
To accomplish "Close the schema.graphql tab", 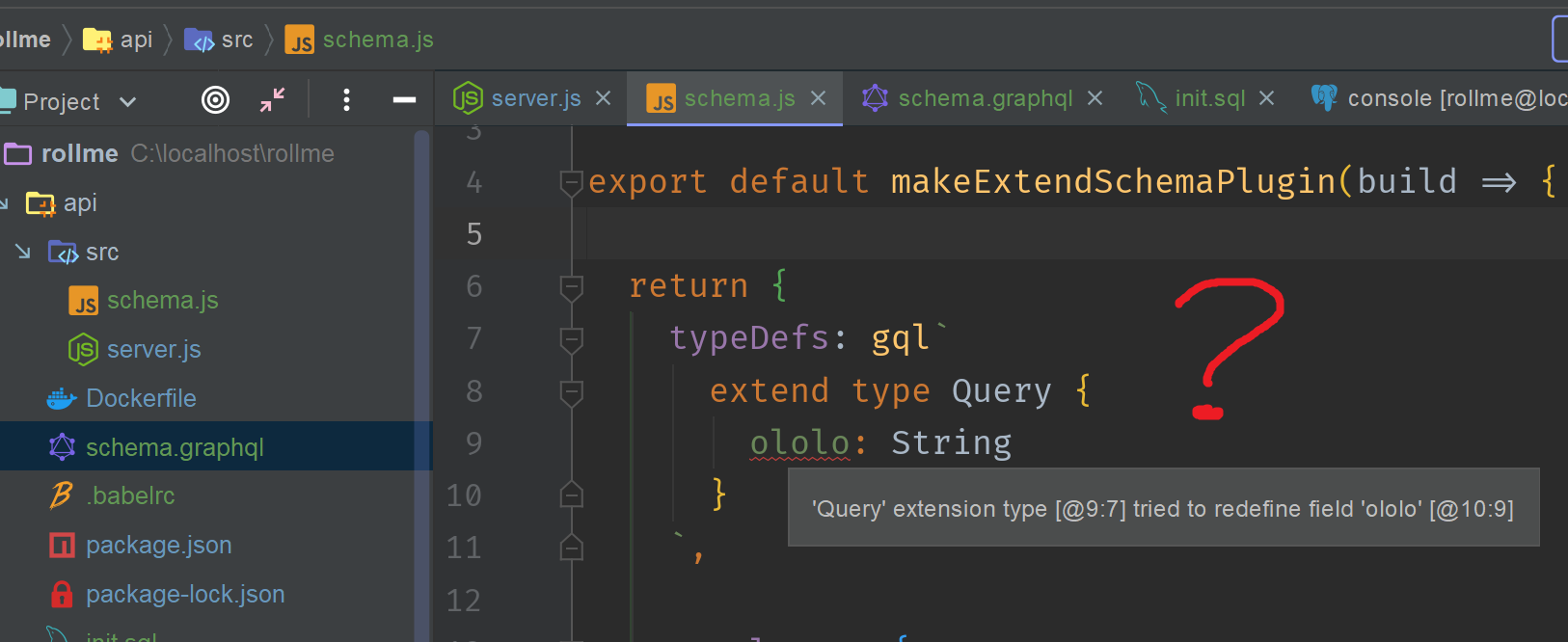I will coord(1095,98).
